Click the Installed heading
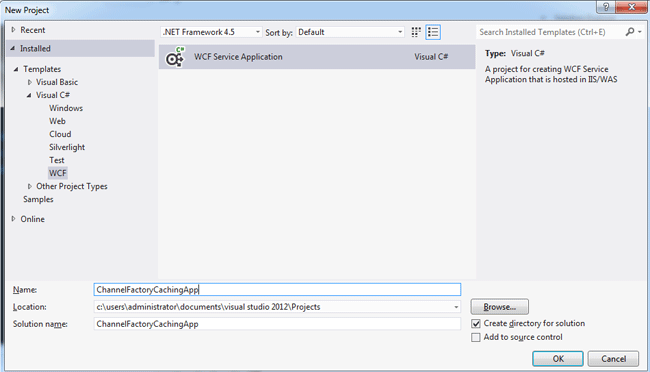The height and width of the screenshot is (372, 650). [35, 49]
